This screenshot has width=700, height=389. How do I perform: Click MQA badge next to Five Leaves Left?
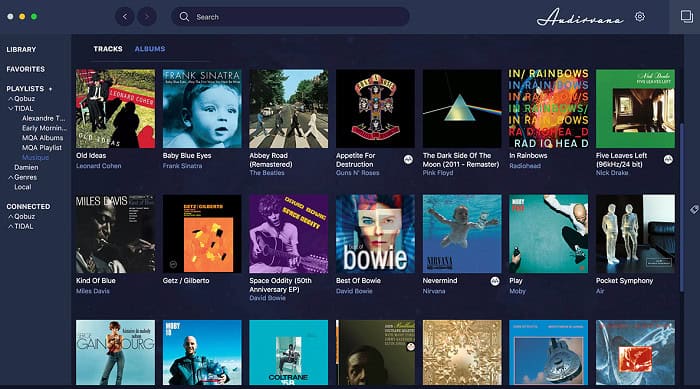(x=668, y=159)
